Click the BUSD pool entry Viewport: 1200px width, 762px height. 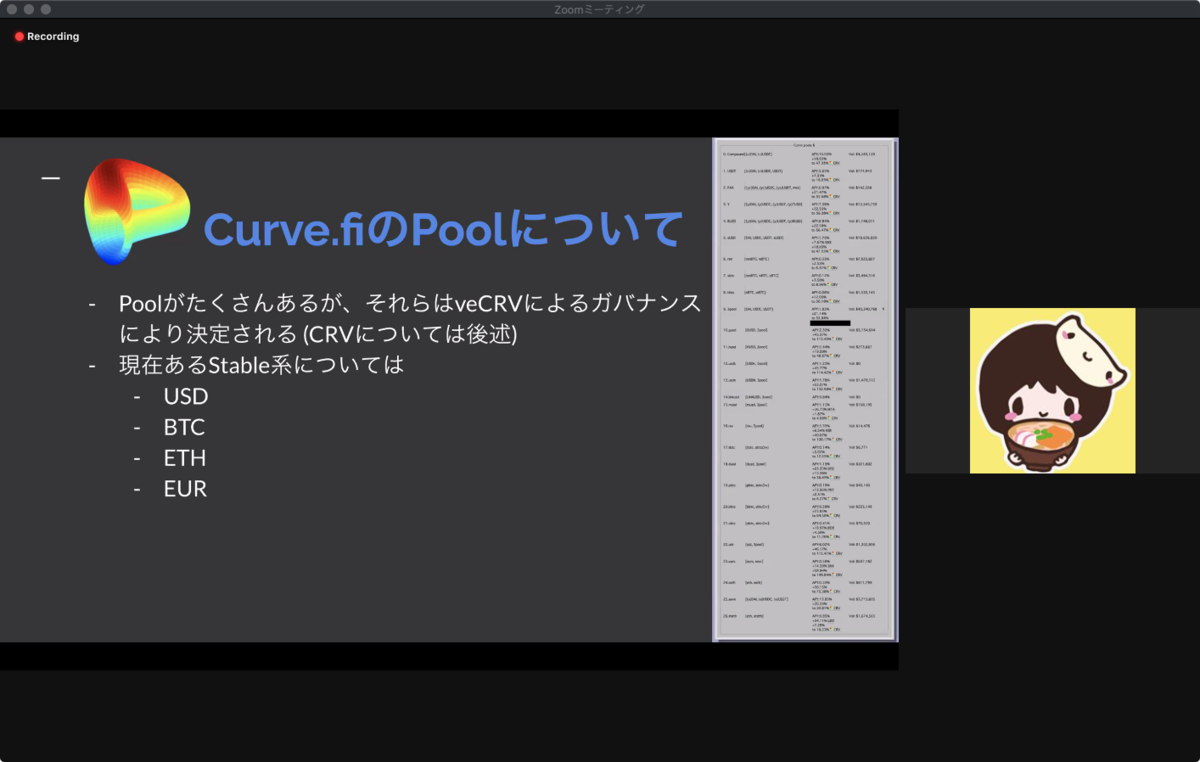tap(727, 221)
